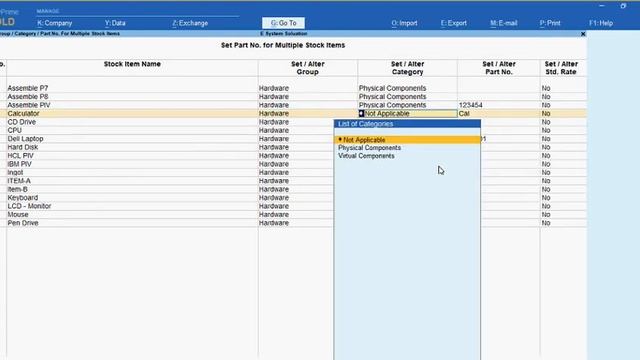
Task: Click Physical Components category of Assemble PIV
Action: (x=392, y=105)
